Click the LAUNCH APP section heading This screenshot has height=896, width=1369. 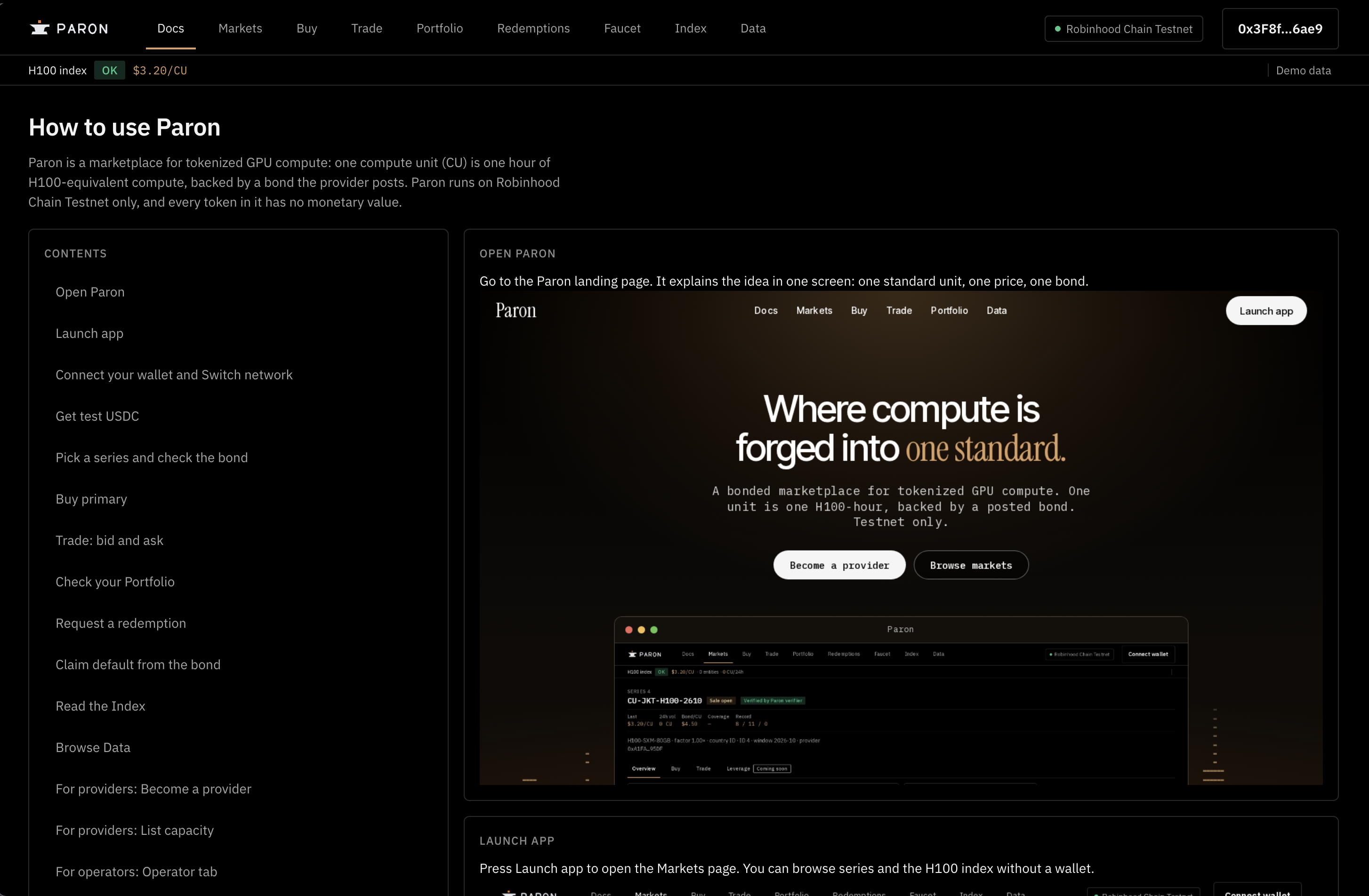(x=516, y=841)
